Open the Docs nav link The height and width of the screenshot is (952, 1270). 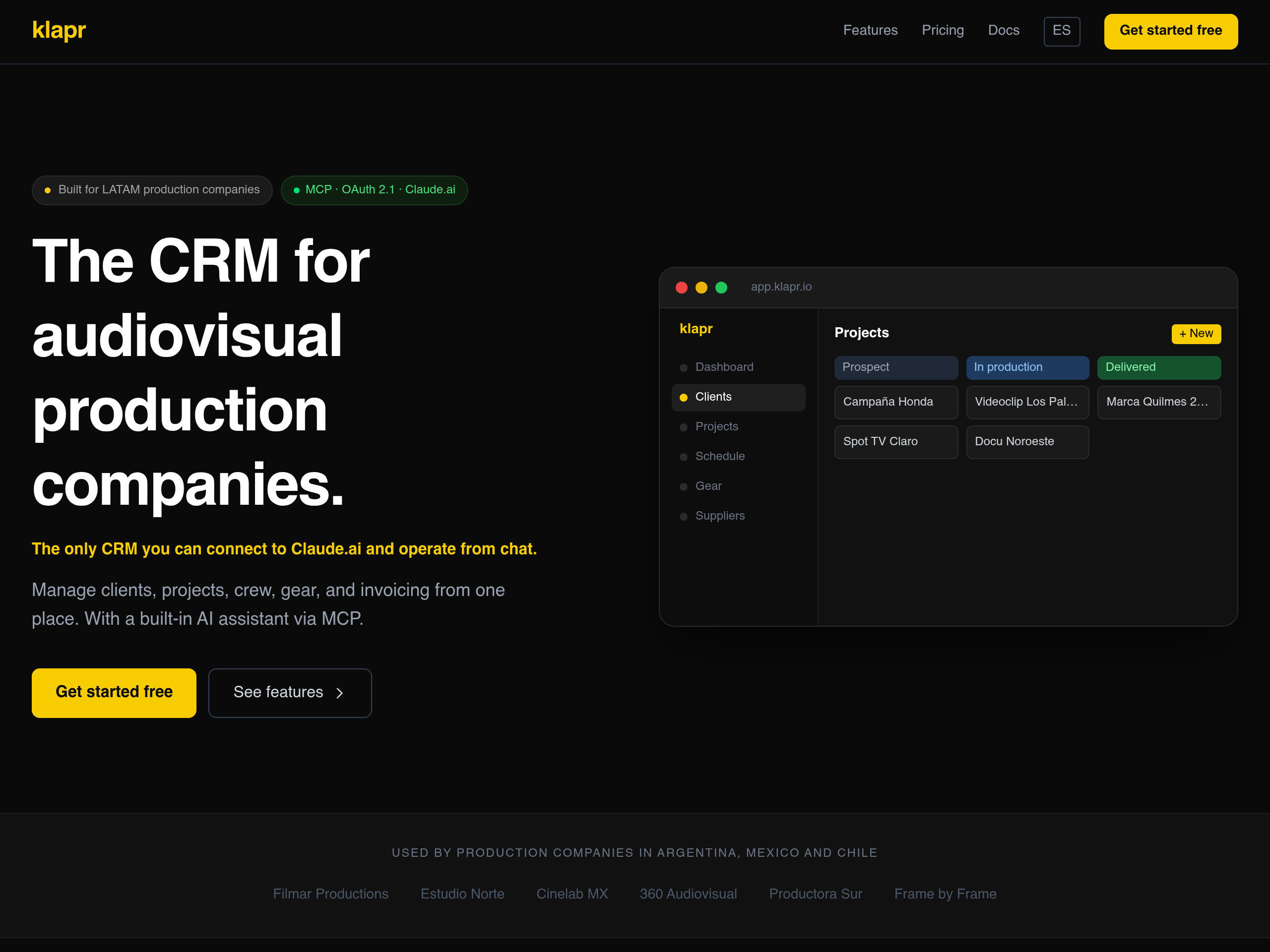pos(1004,30)
